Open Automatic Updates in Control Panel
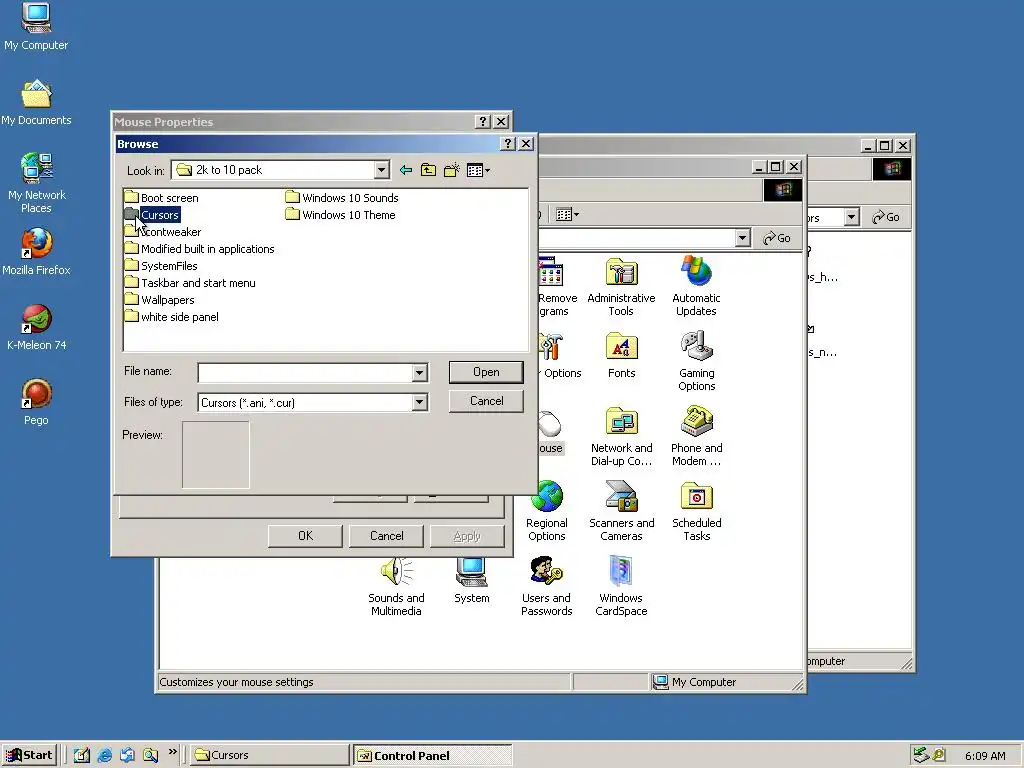The height and width of the screenshot is (768, 1024). pos(696,287)
